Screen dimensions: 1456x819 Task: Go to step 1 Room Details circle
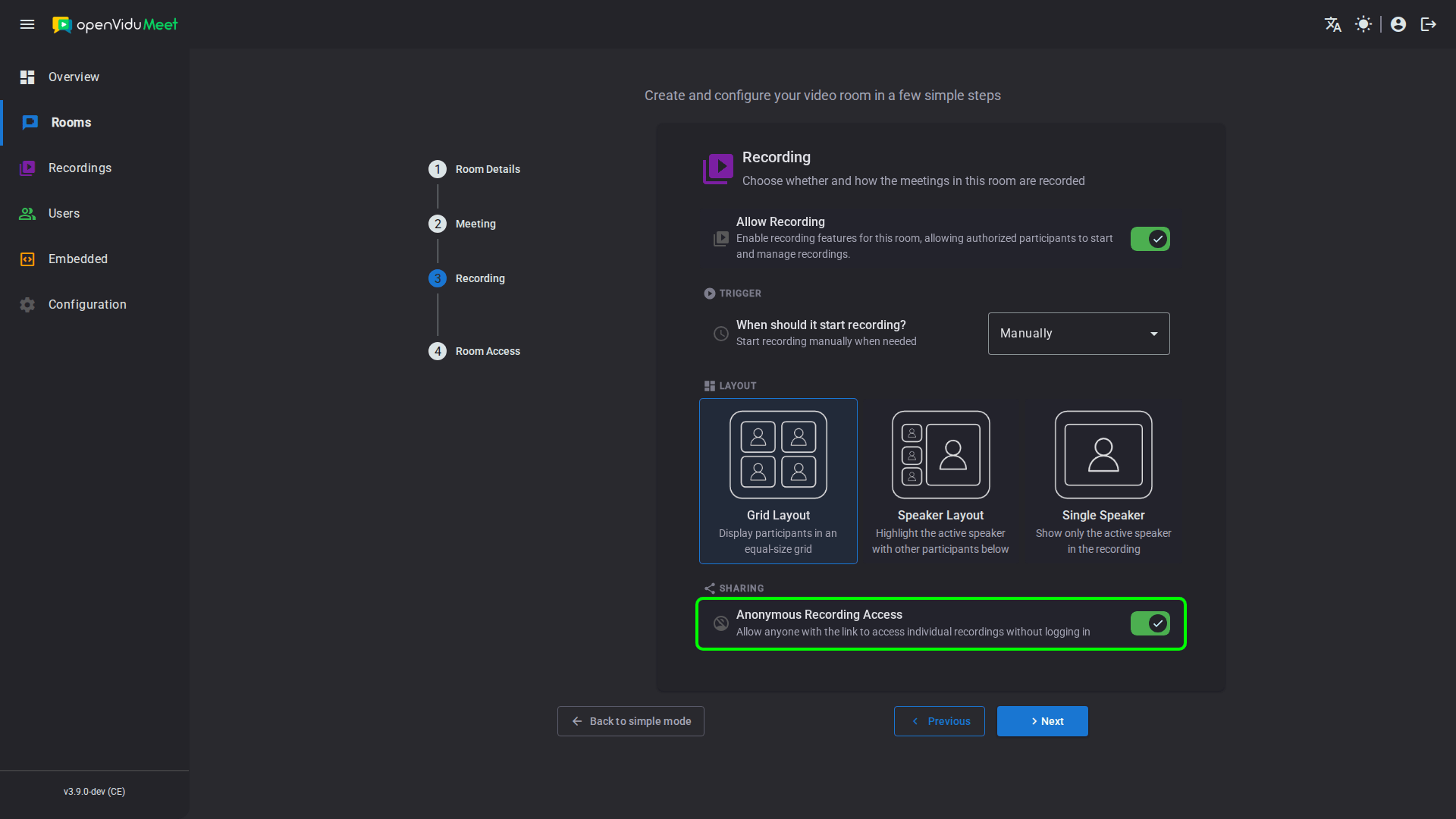pos(438,169)
